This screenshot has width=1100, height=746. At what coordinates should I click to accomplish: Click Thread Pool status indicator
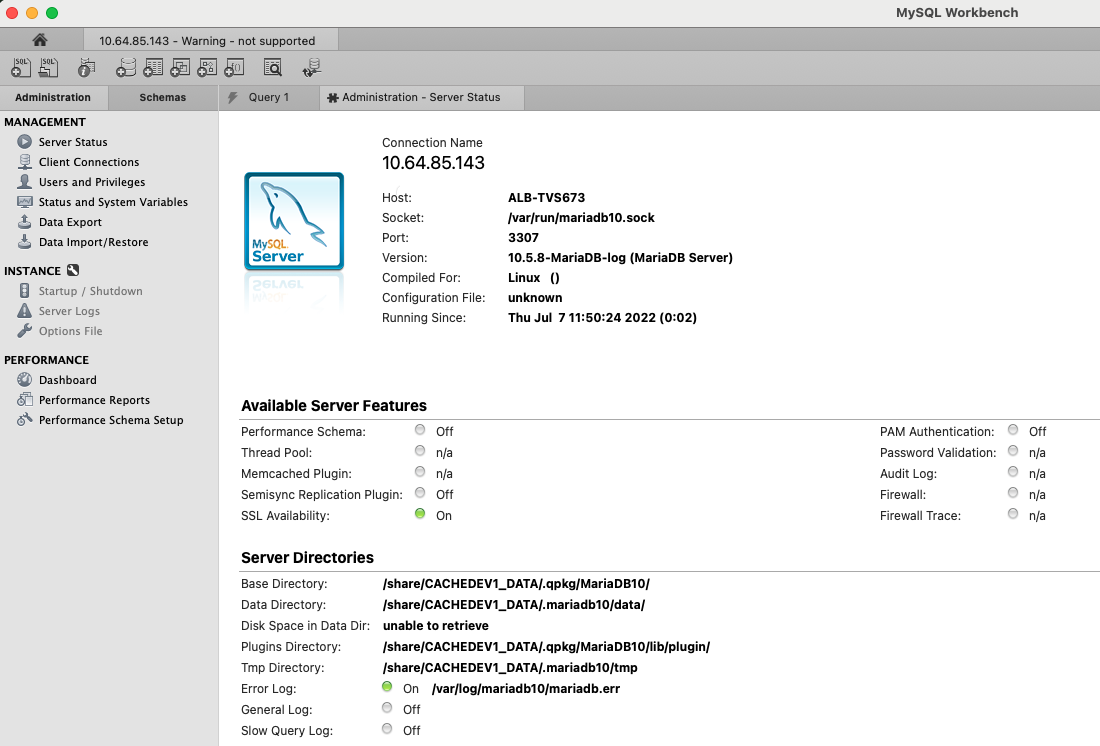(420, 451)
